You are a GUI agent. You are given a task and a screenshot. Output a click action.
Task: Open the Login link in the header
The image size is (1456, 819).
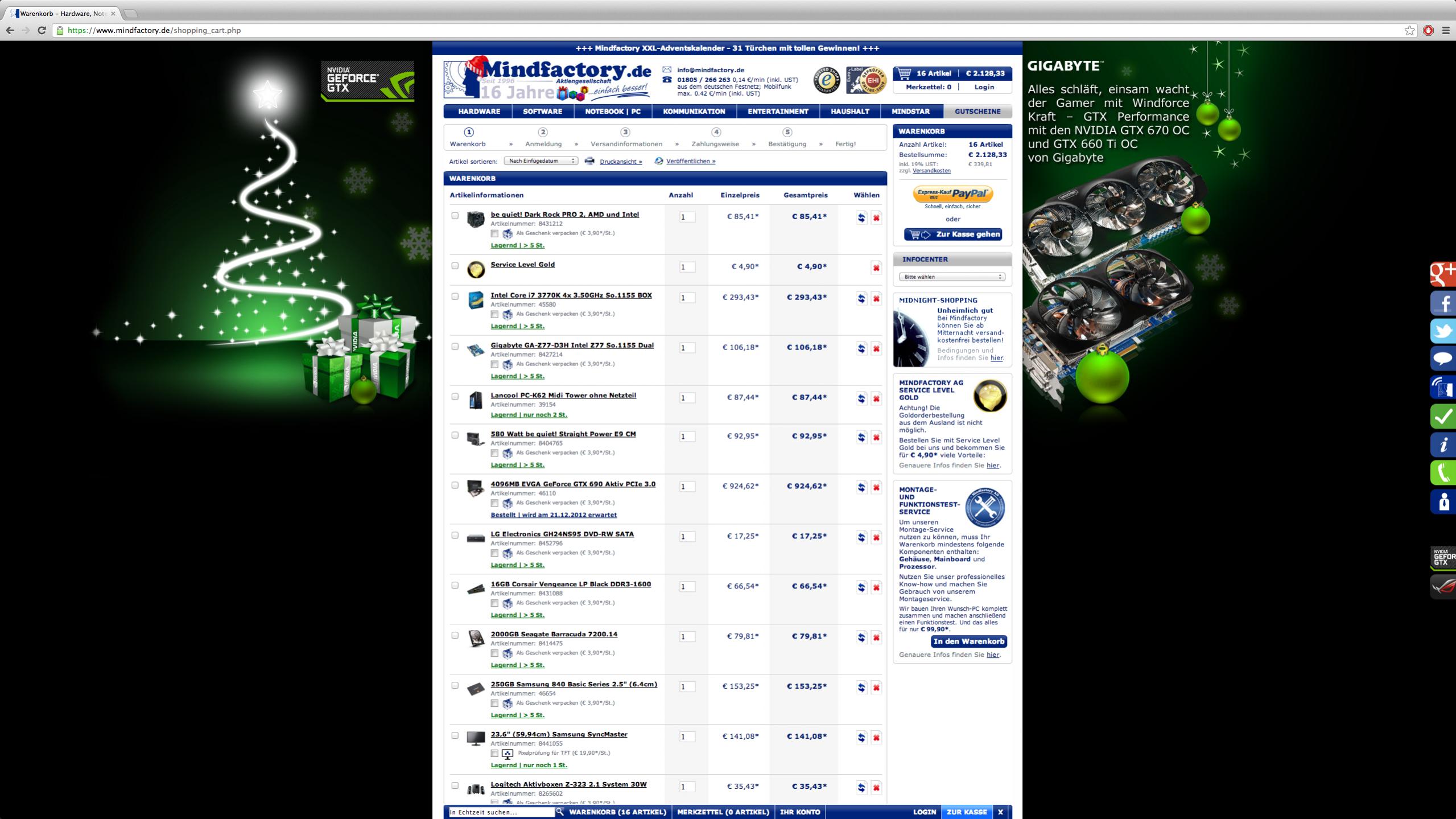pos(984,87)
